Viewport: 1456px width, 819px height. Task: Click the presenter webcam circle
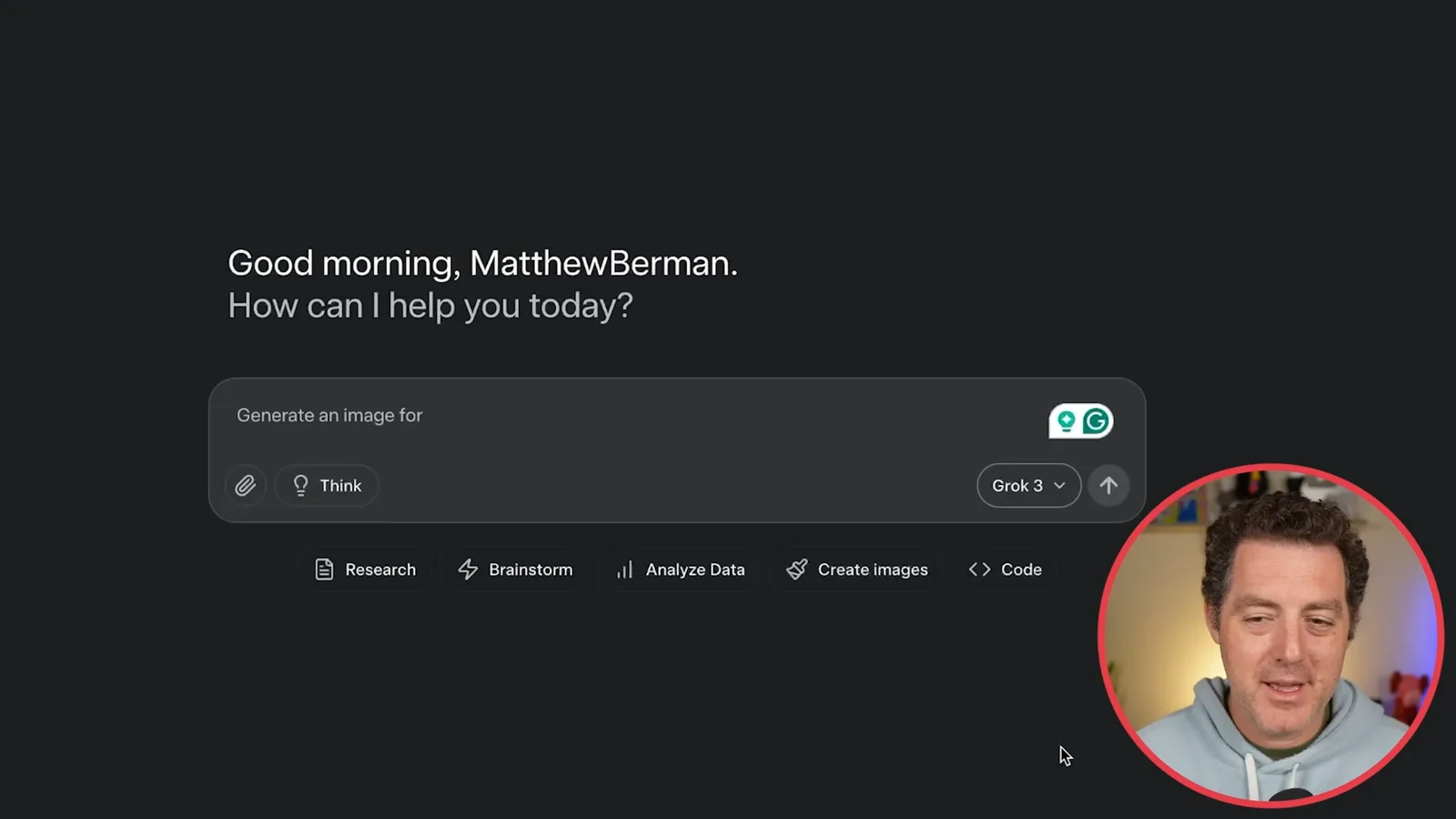coord(1270,635)
